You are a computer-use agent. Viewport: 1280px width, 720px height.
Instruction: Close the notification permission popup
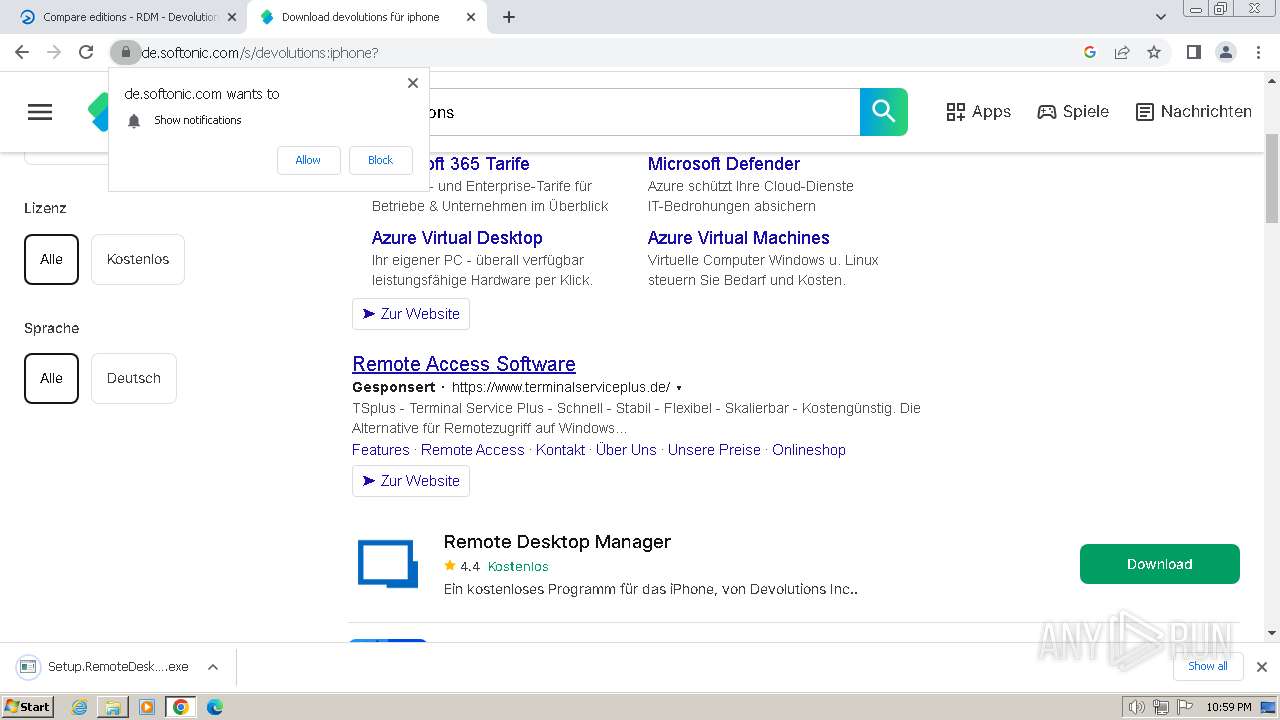point(413,83)
